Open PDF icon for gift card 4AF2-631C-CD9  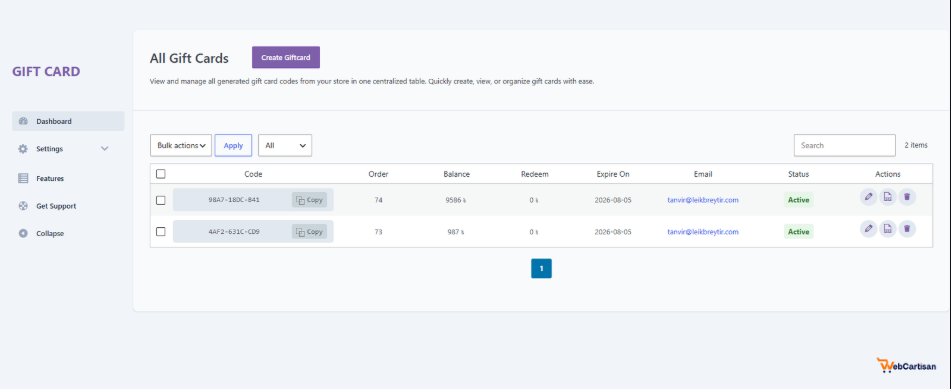pos(888,229)
